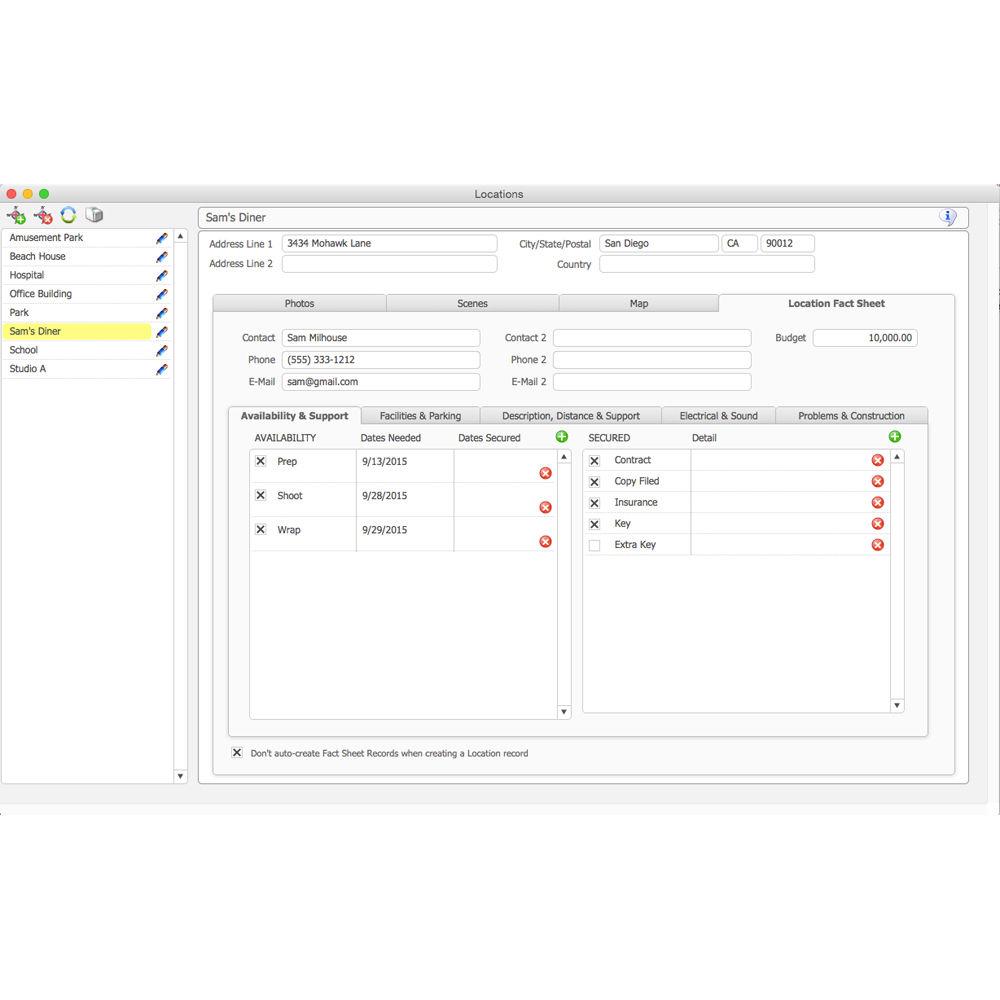Click the green-blue refresh icon

(x=68, y=215)
